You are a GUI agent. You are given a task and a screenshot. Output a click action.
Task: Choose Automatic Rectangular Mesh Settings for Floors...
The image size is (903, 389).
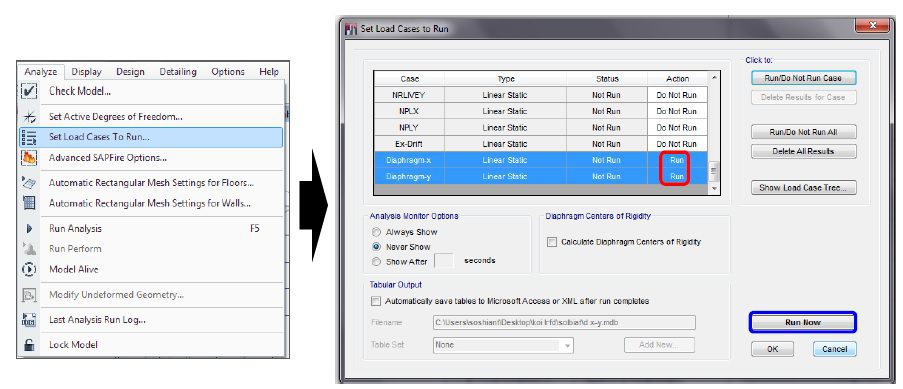151,183
